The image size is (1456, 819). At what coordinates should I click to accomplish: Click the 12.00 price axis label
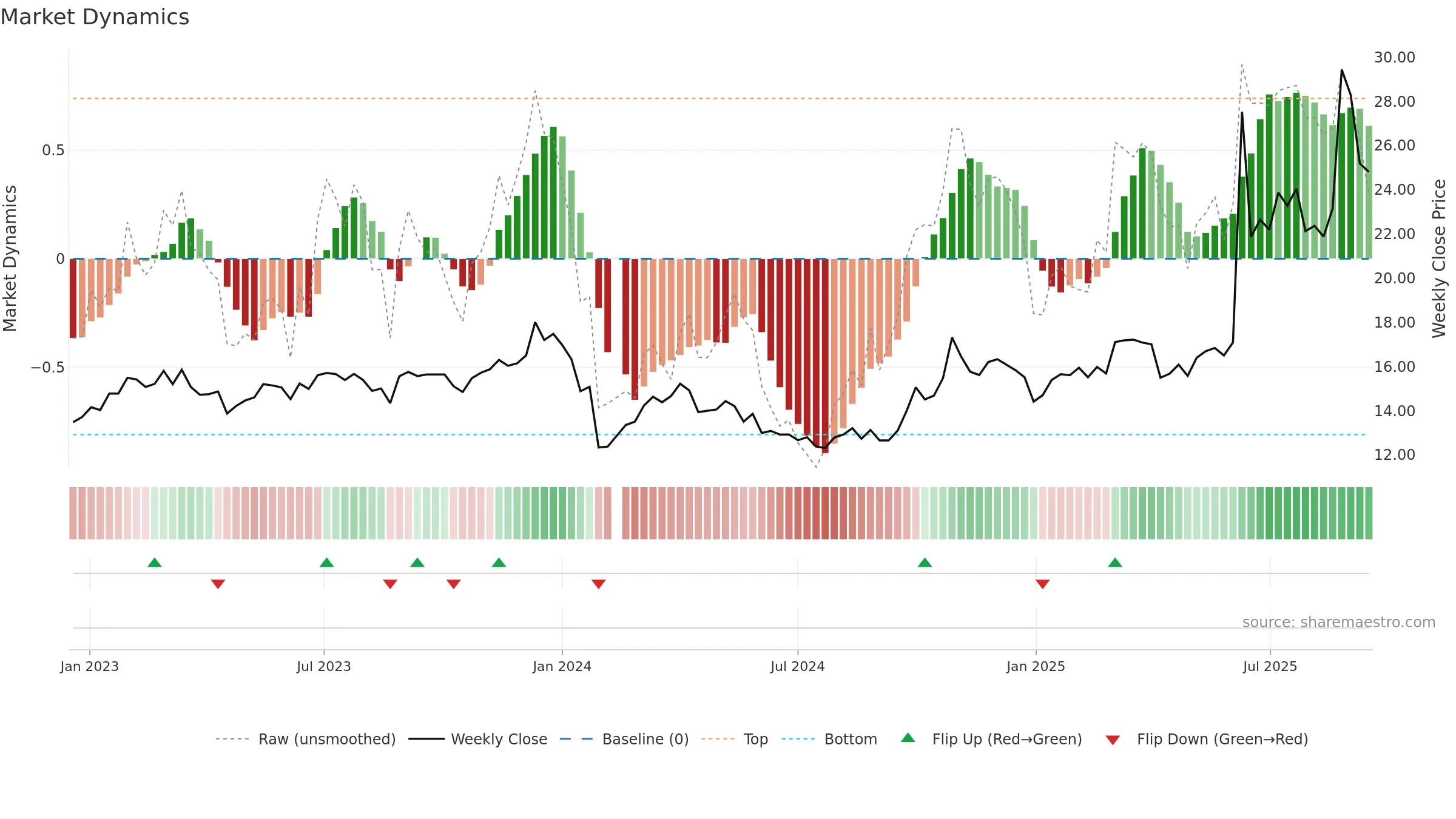coord(1395,454)
